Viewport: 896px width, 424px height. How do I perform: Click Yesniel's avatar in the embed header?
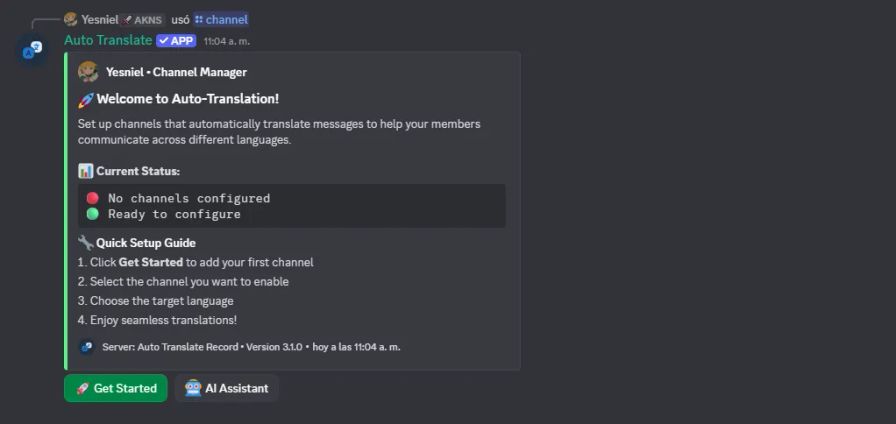pyautogui.click(x=88, y=72)
